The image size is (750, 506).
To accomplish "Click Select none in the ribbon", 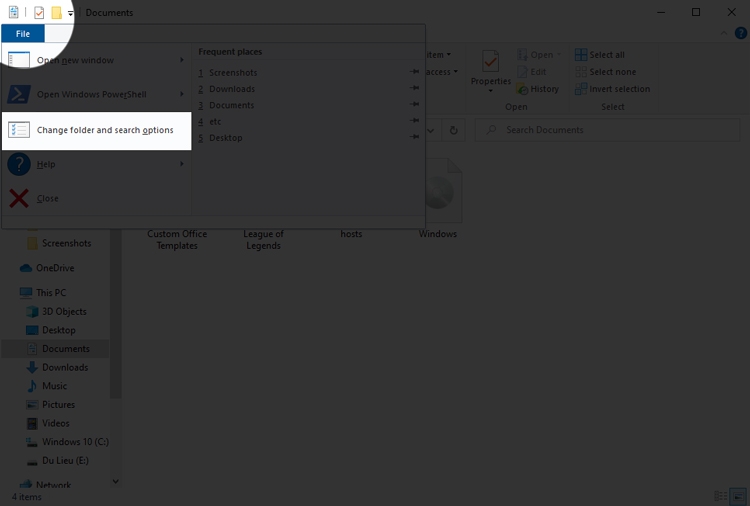I will click(x=606, y=72).
